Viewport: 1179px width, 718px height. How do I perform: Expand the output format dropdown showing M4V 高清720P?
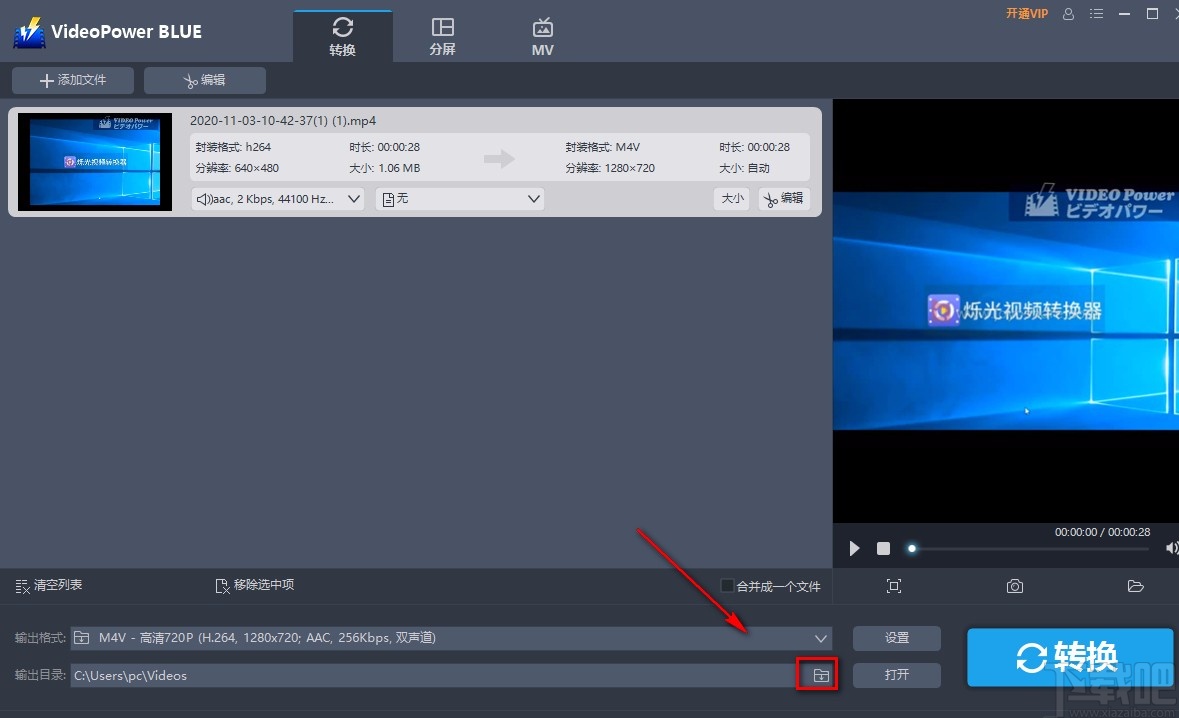pos(820,638)
